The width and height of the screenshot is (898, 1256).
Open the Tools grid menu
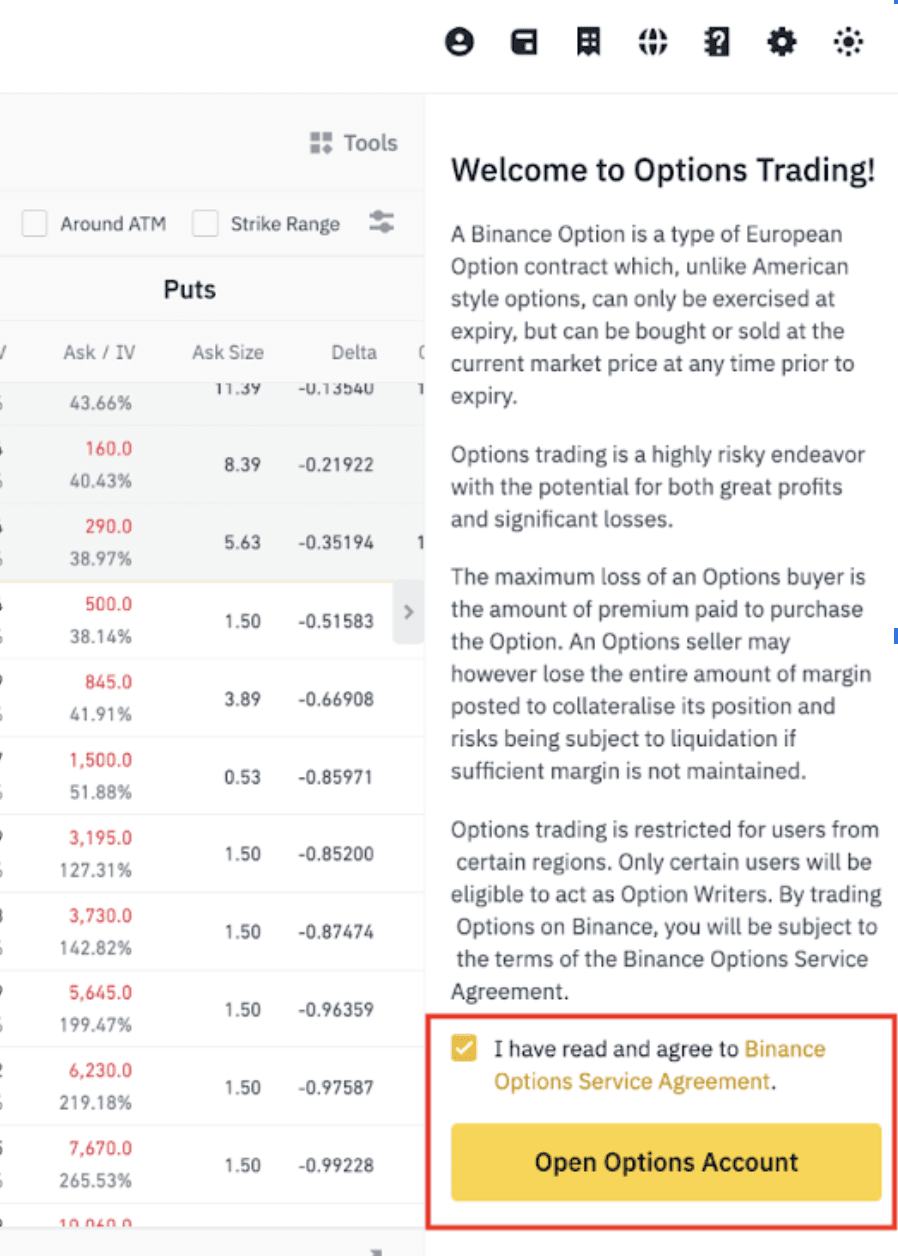(354, 143)
